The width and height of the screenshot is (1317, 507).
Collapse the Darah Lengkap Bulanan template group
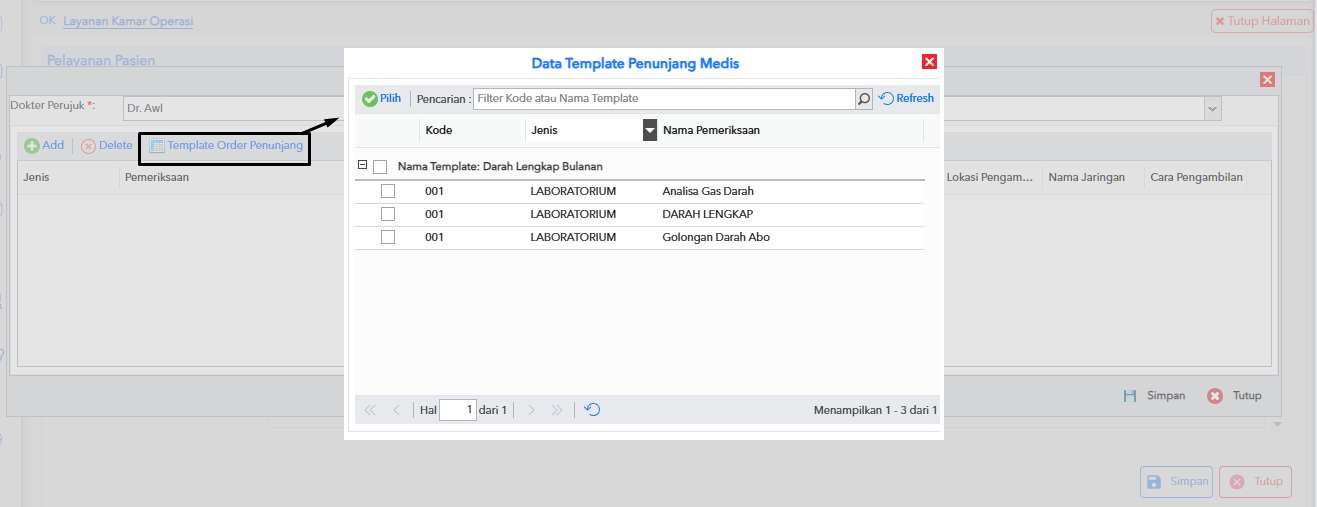362,166
